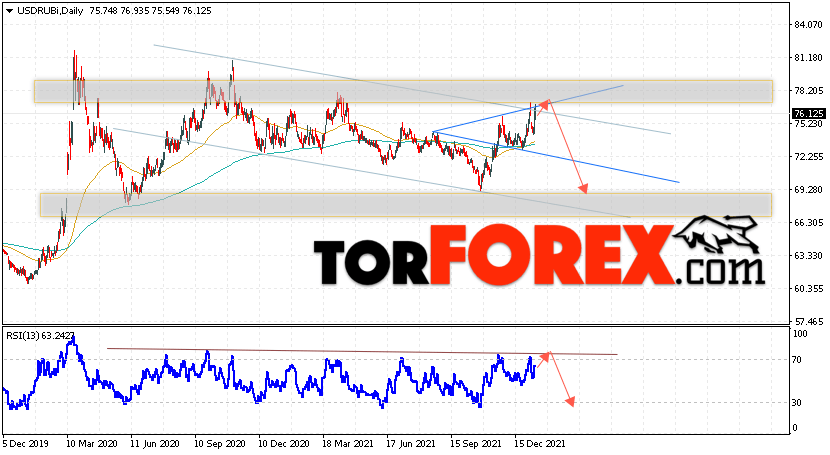Click the RSI scale value 70

point(797,360)
